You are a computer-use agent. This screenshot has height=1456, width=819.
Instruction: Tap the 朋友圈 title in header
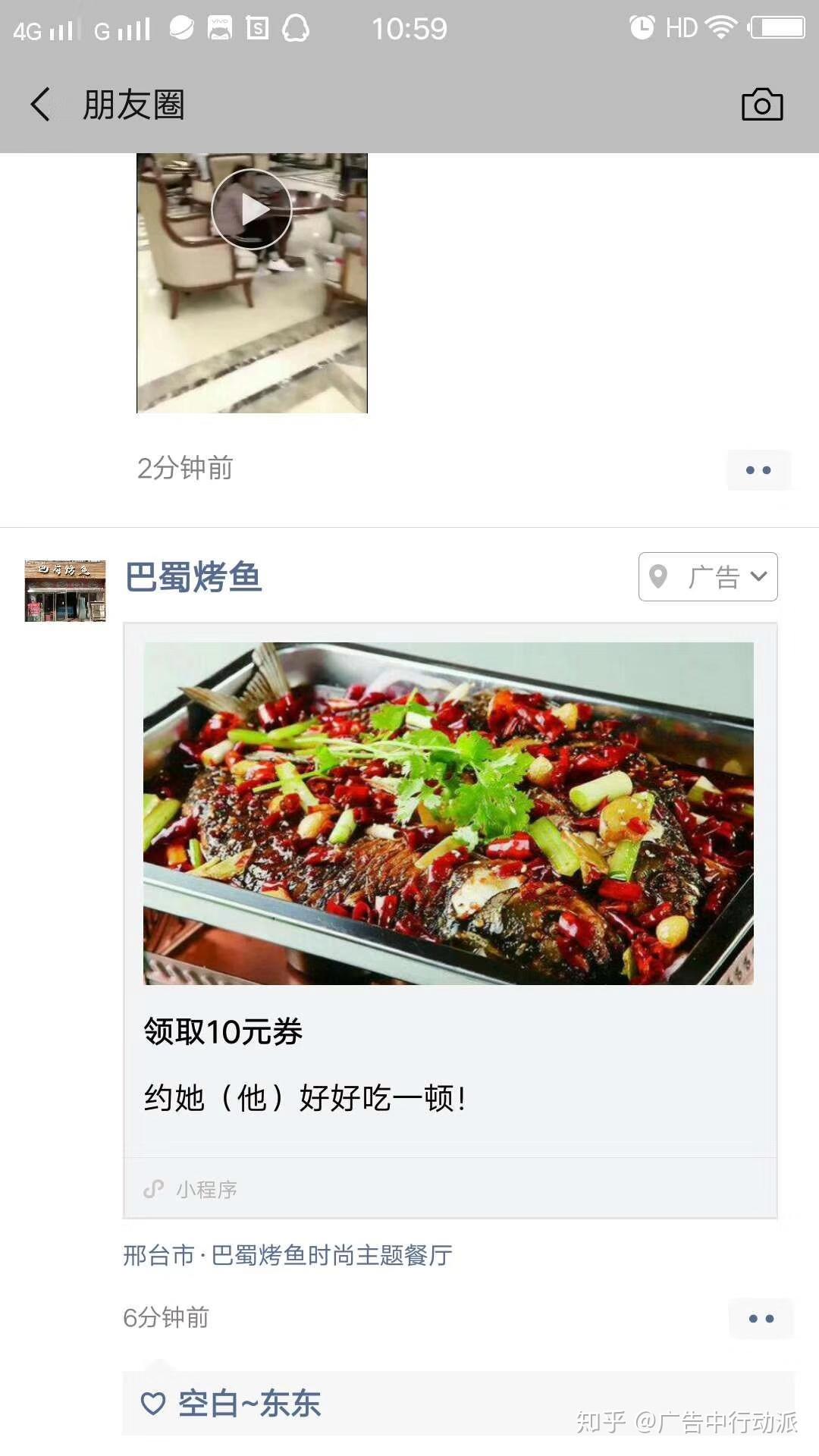133,105
